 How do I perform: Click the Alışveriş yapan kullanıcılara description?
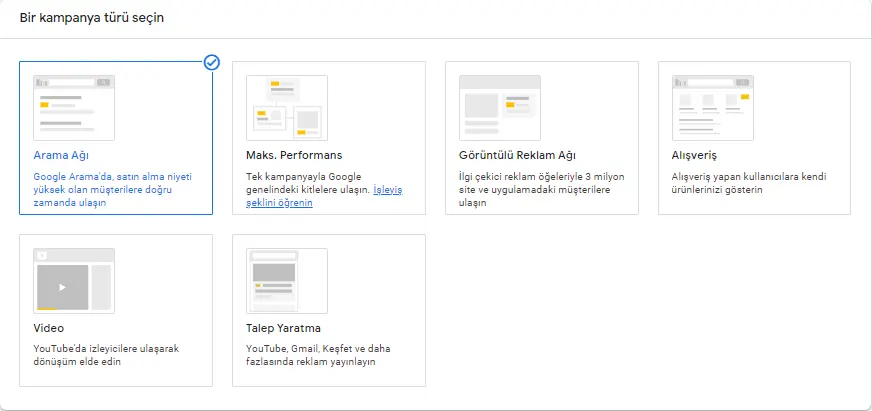749,184
